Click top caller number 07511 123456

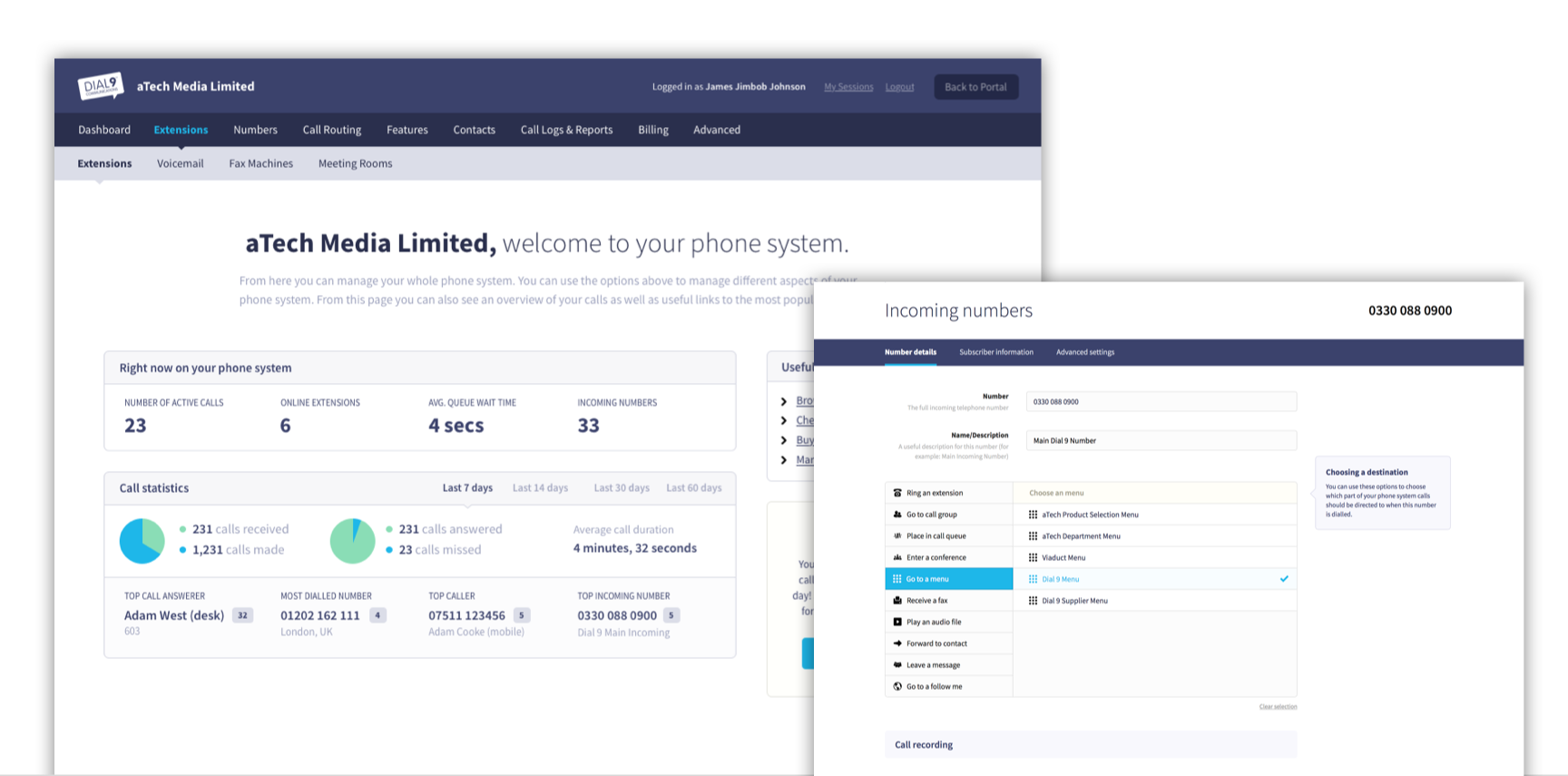(x=466, y=615)
